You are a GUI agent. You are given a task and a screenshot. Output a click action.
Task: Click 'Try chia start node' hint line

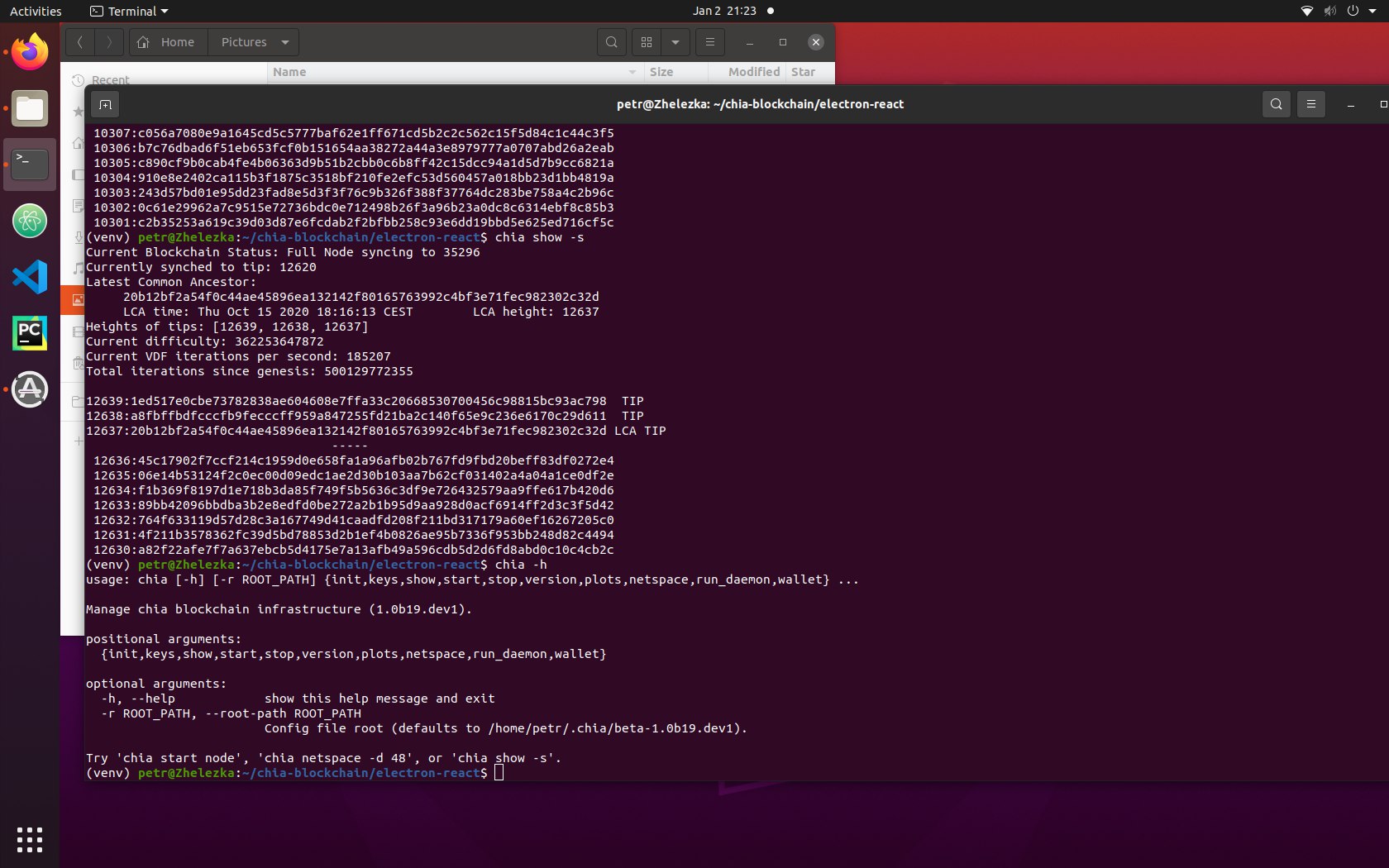pos(324,758)
